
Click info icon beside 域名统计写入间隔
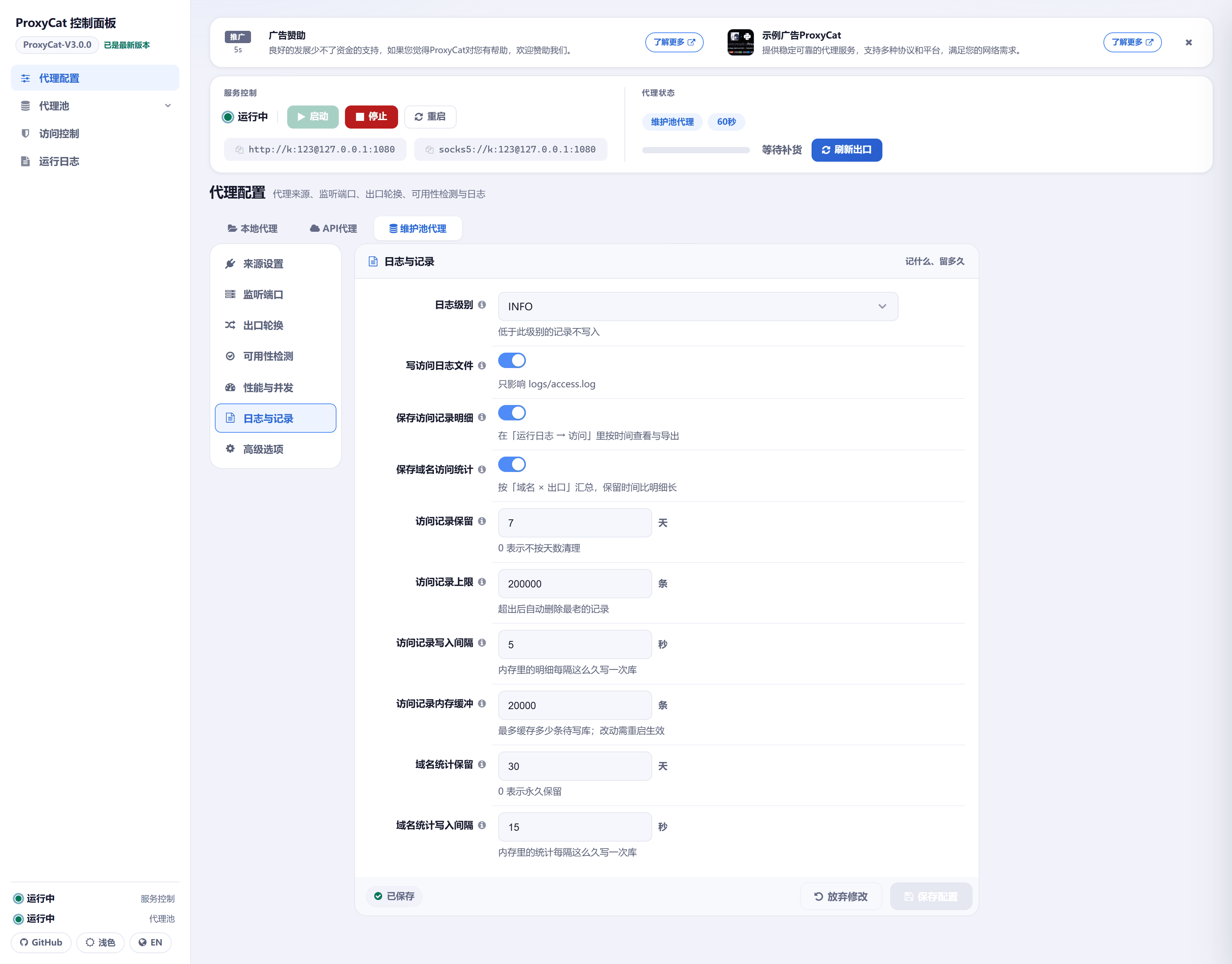[482, 825]
